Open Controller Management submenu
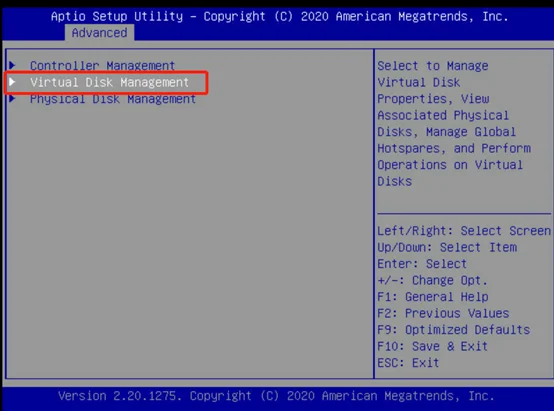This screenshot has width=554, height=411. click(x=102, y=65)
